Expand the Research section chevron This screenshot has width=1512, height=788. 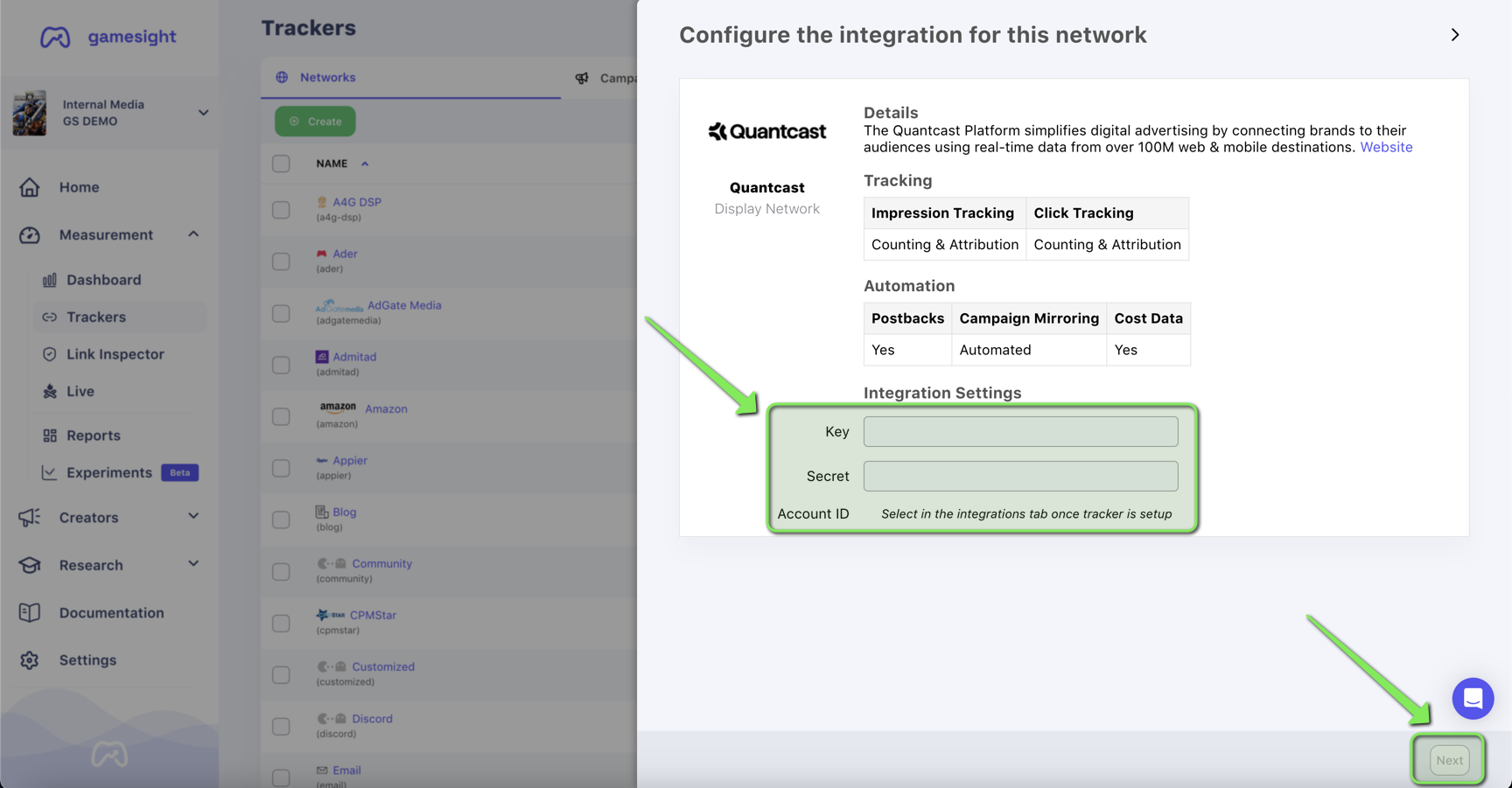(x=193, y=564)
